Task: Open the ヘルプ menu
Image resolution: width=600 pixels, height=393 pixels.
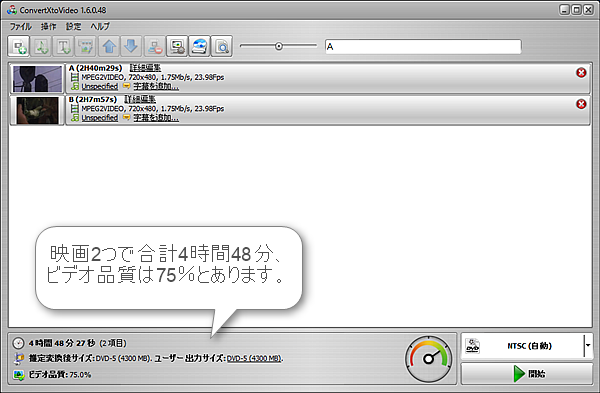Action: (100, 26)
